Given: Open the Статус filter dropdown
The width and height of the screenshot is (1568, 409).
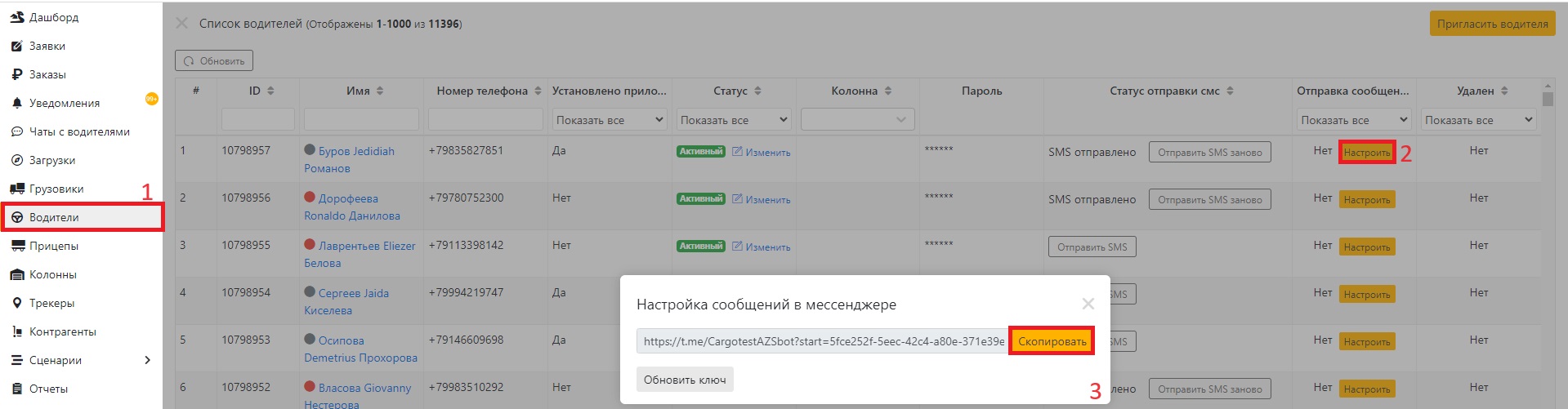Looking at the screenshot, I should point(733,120).
